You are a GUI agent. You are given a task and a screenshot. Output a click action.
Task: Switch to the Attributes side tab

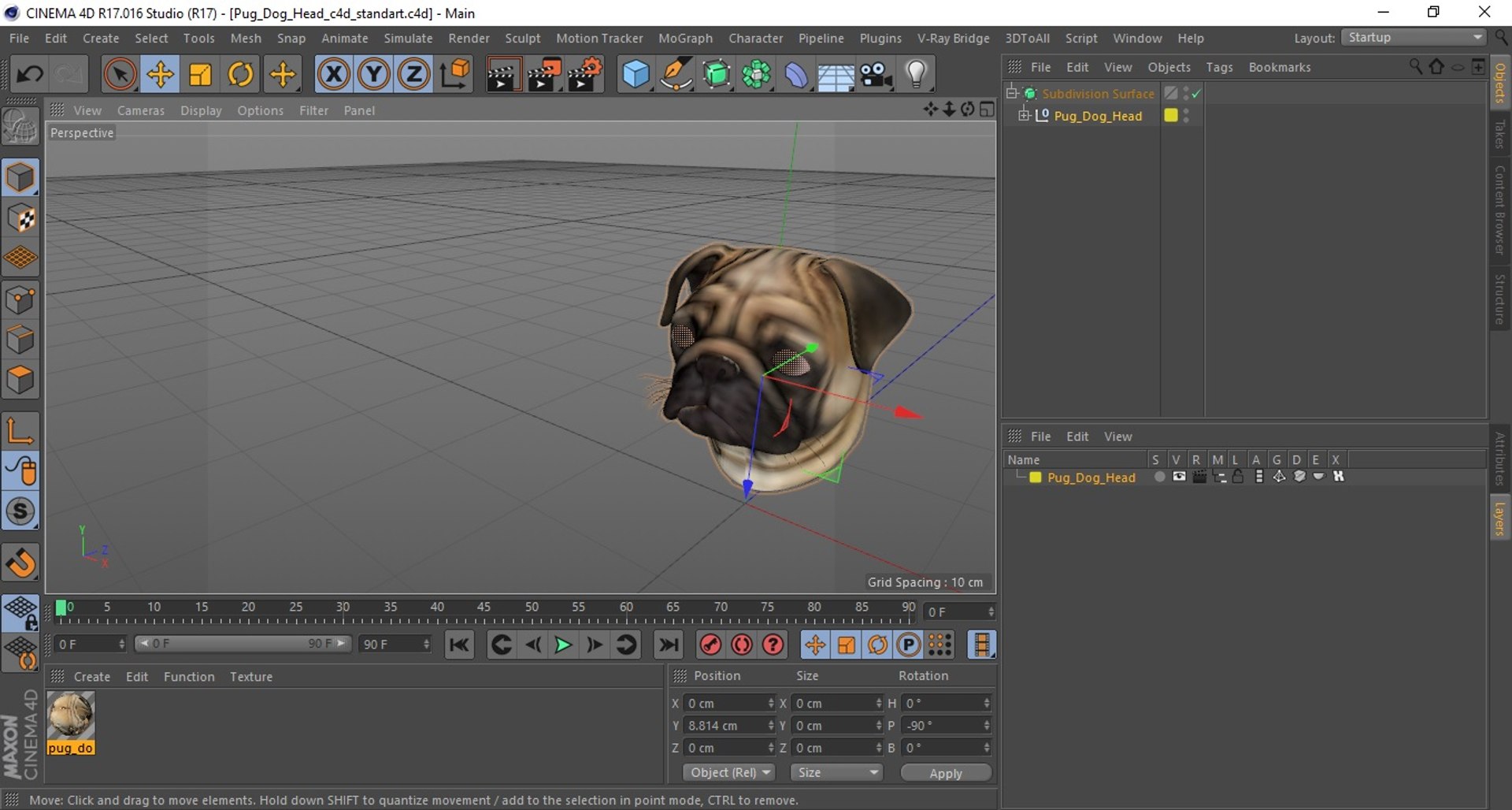(1500, 457)
